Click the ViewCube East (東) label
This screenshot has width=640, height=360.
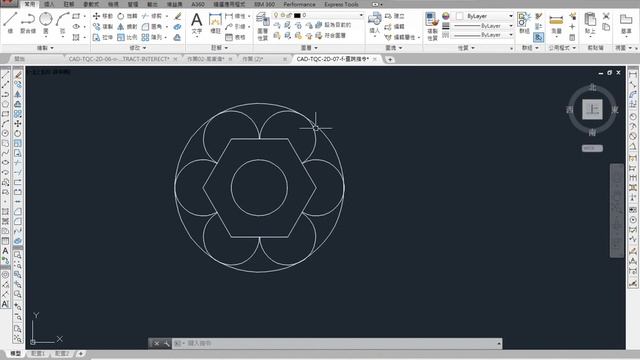pyautogui.click(x=615, y=110)
